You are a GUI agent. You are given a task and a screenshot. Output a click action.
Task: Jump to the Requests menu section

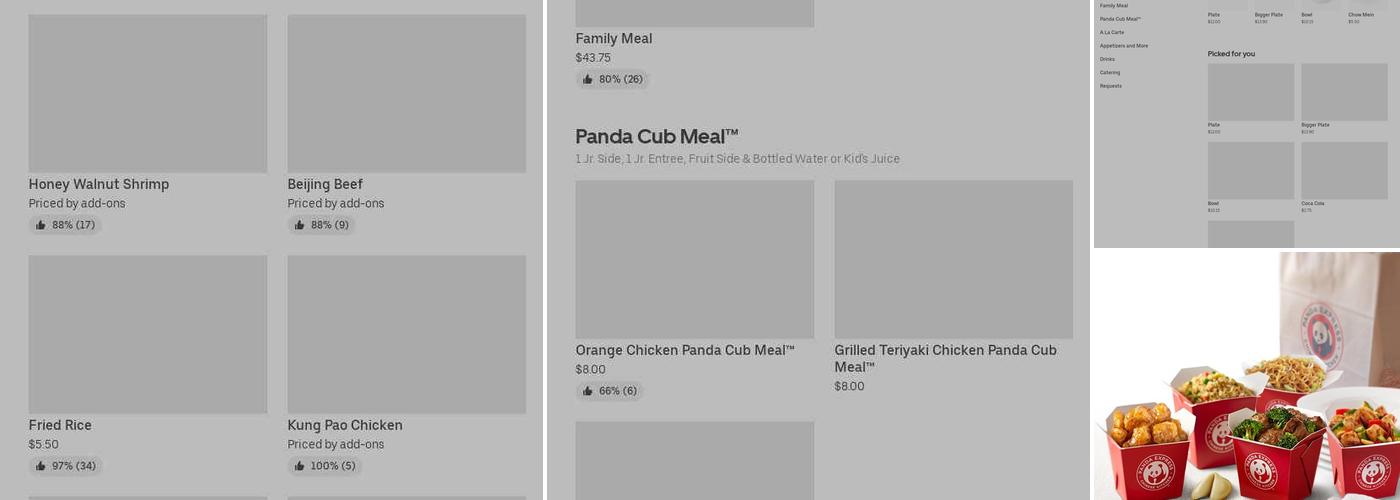(1111, 86)
